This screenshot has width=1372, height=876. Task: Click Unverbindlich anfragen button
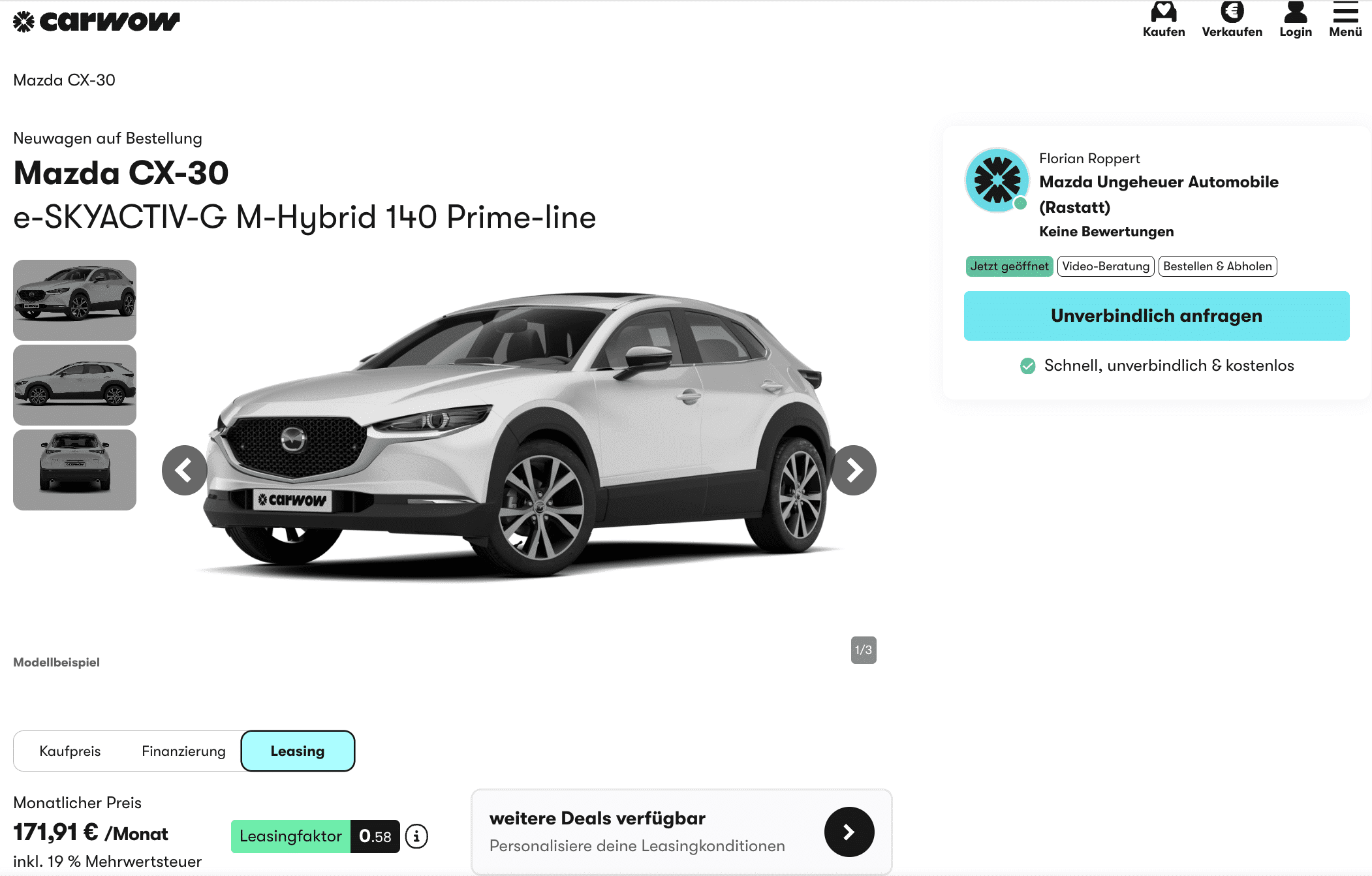click(1156, 316)
